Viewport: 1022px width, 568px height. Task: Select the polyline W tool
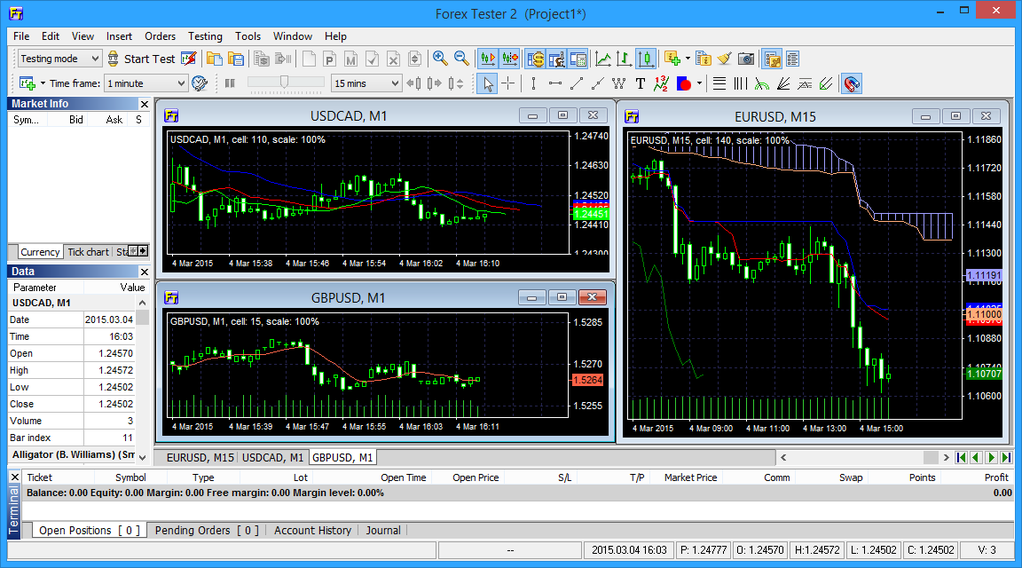click(619, 83)
